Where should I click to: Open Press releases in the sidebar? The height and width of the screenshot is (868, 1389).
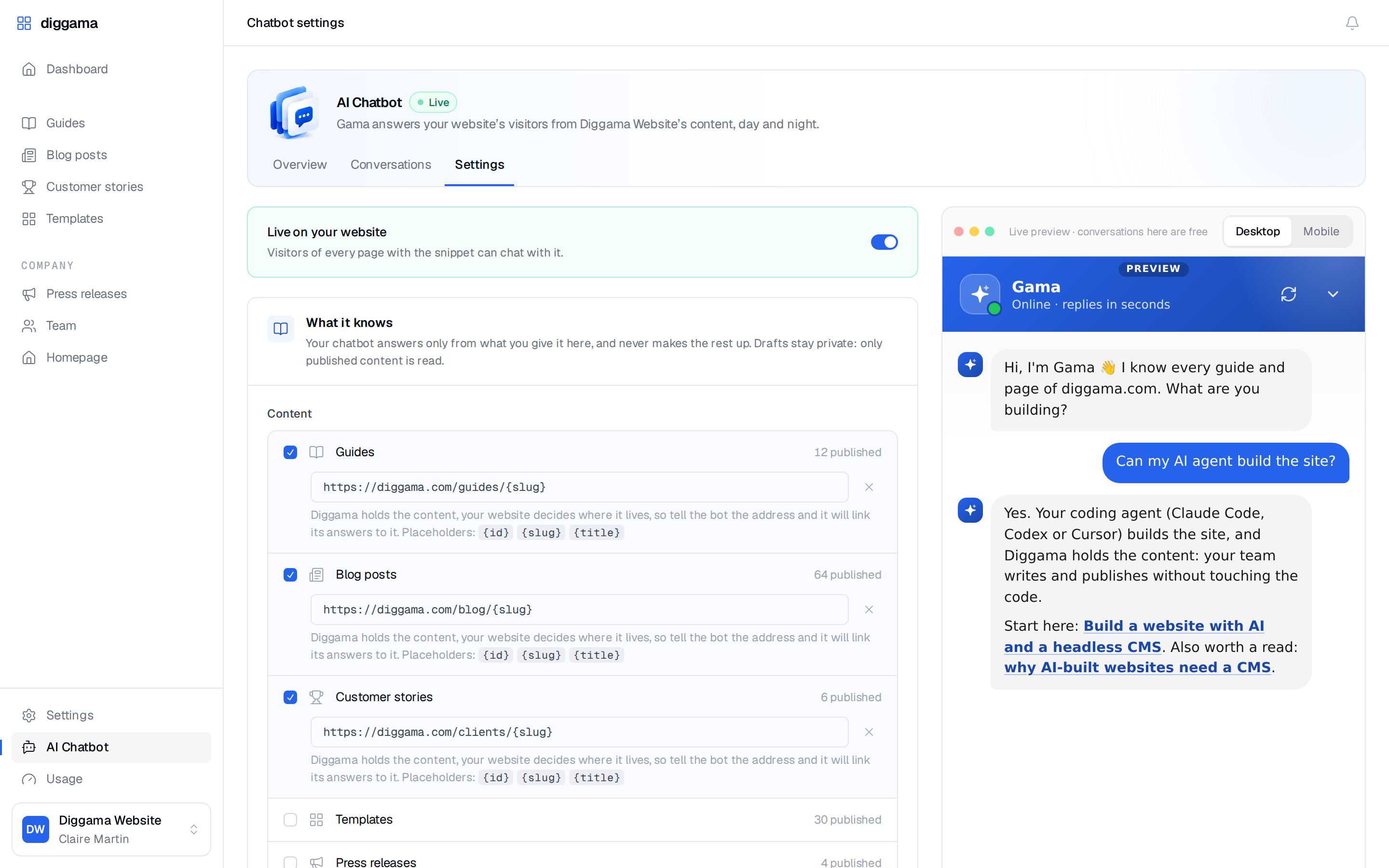click(x=111, y=294)
